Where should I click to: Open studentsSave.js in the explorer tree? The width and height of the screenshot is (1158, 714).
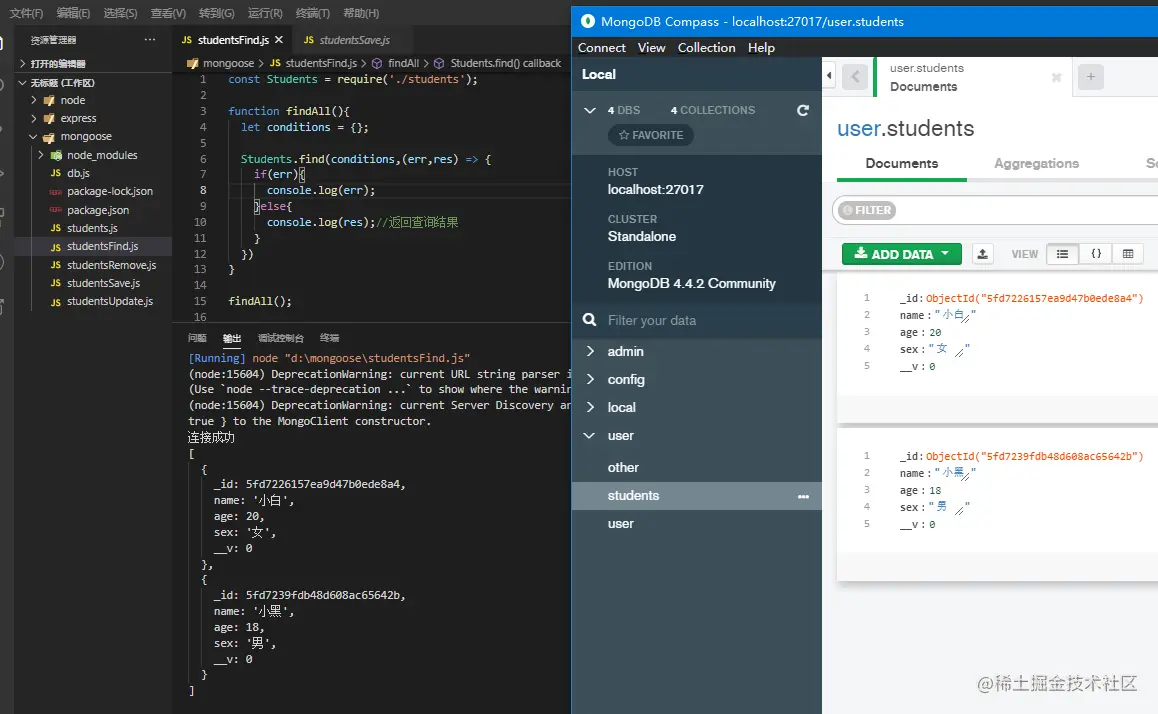(x=103, y=283)
